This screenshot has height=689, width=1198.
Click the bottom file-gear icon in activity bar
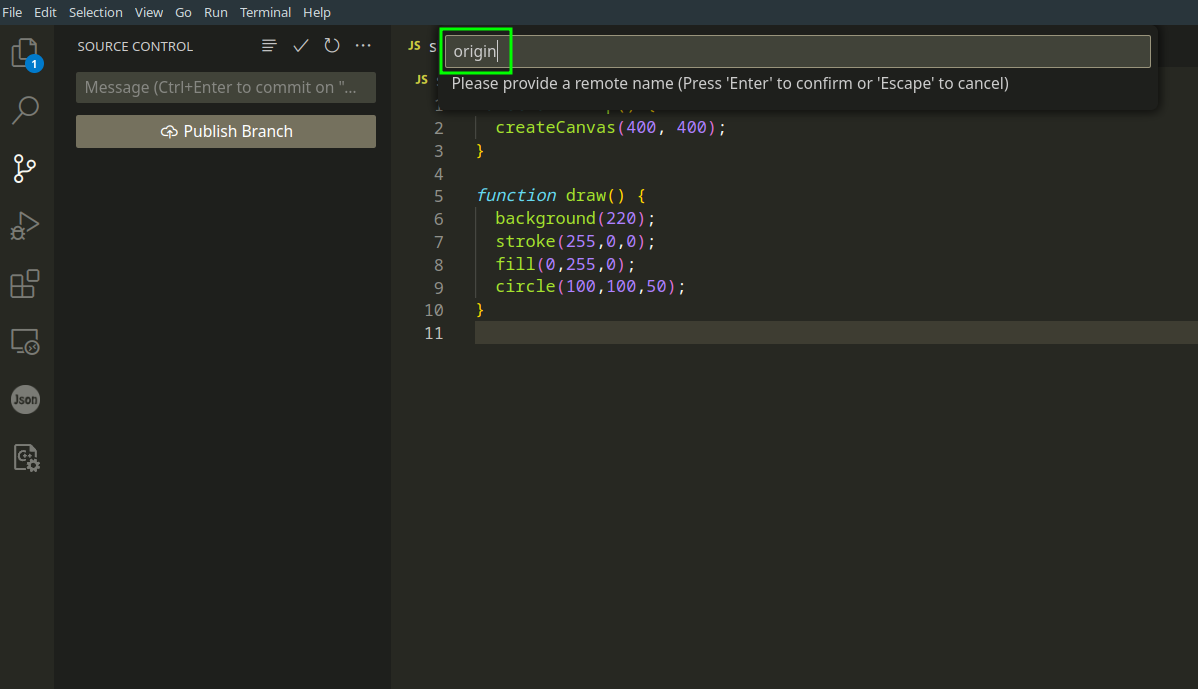[x=26, y=458]
